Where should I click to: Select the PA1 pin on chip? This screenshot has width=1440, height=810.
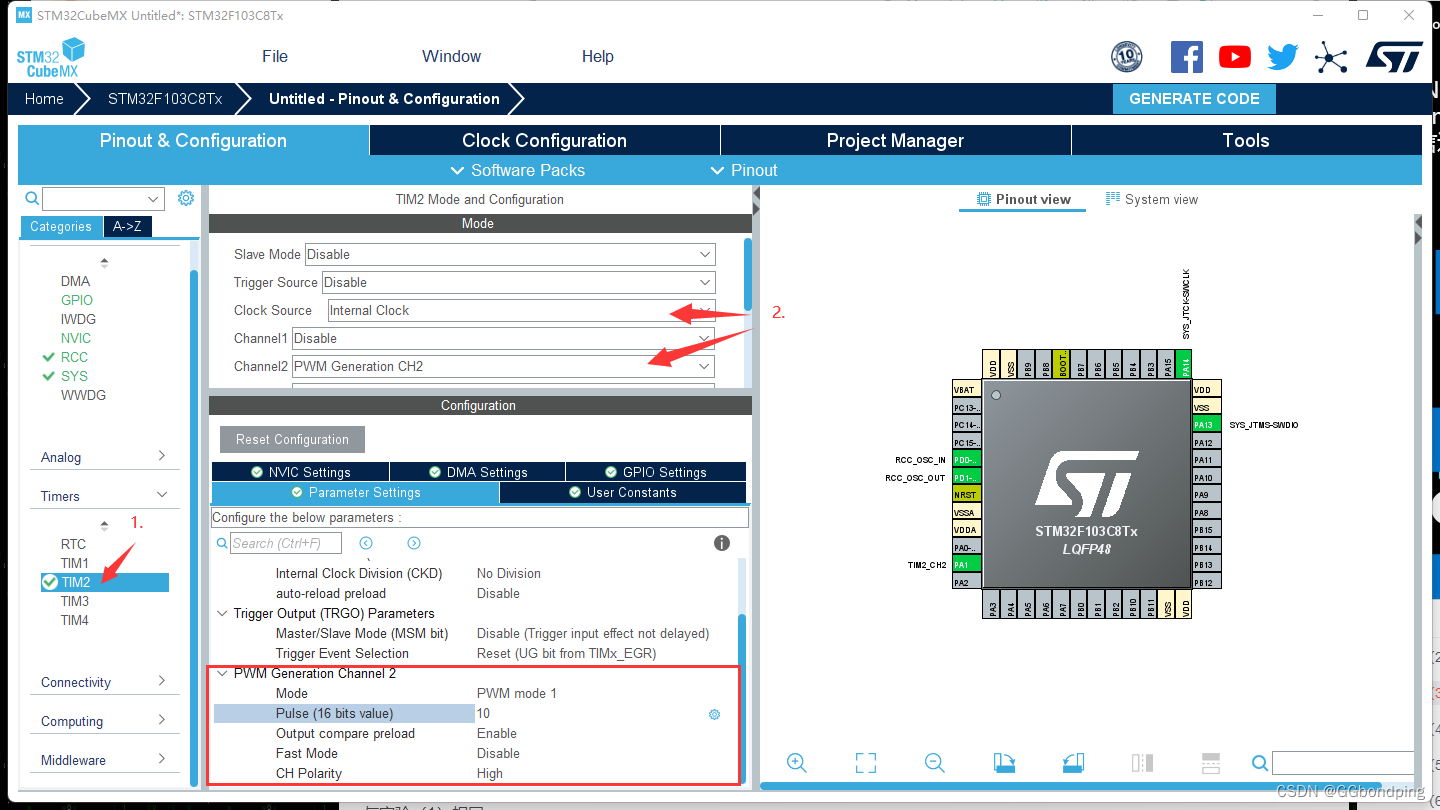tap(967, 565)
